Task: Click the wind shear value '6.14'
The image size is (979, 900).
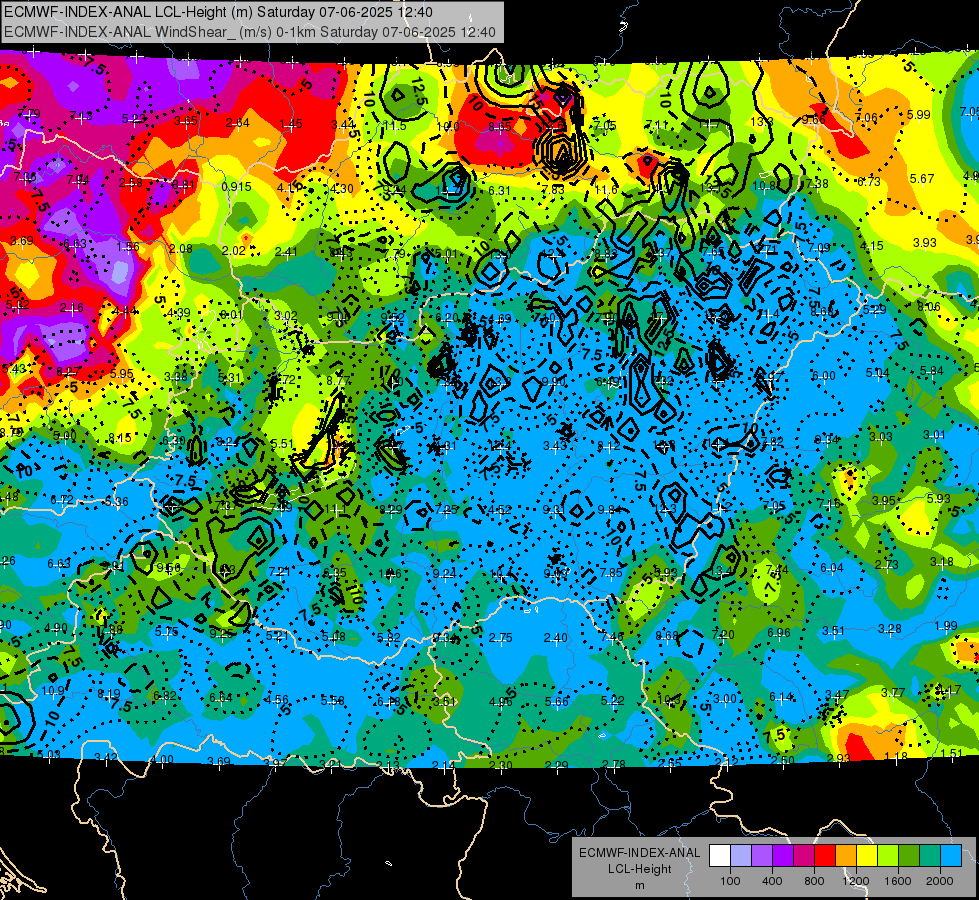Action: tap(781, 697)
